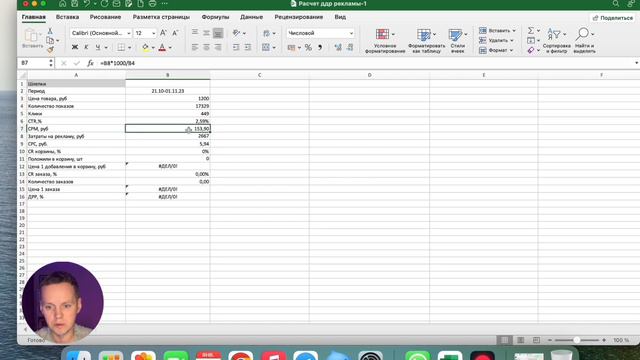Copy selection with copy icon
640x360 pixels.
[x=50, y=40]
